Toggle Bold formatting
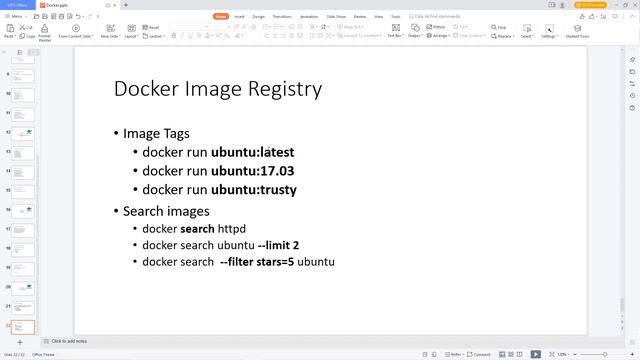 tap(174, 36)
